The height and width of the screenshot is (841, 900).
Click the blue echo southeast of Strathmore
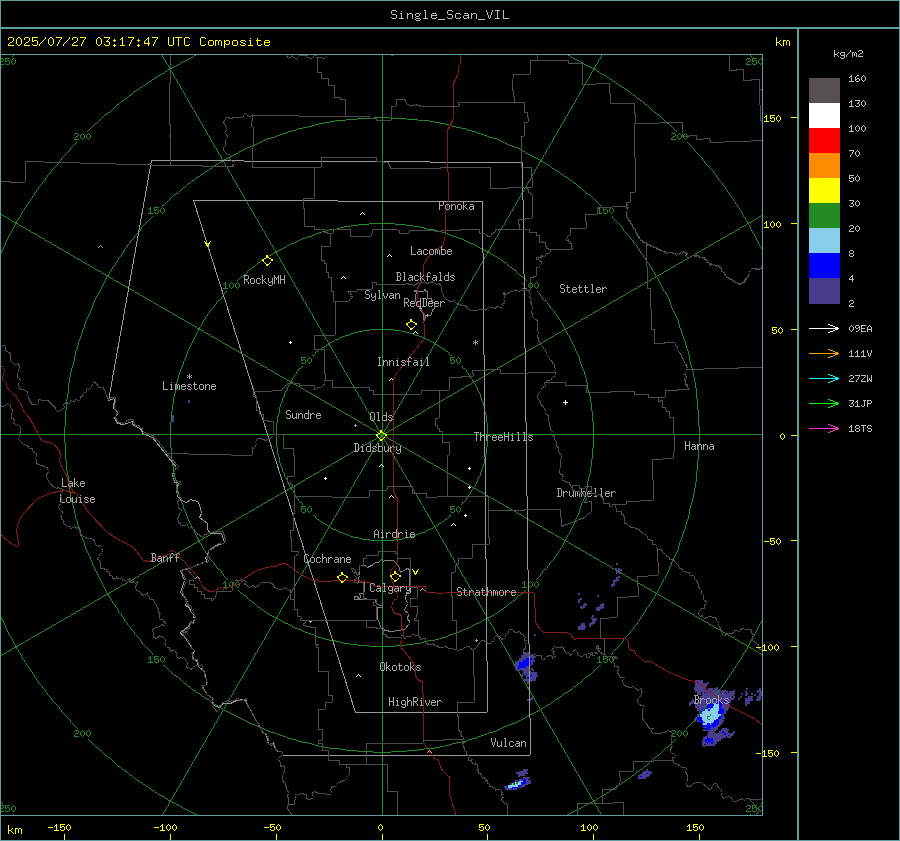[525, 666]
